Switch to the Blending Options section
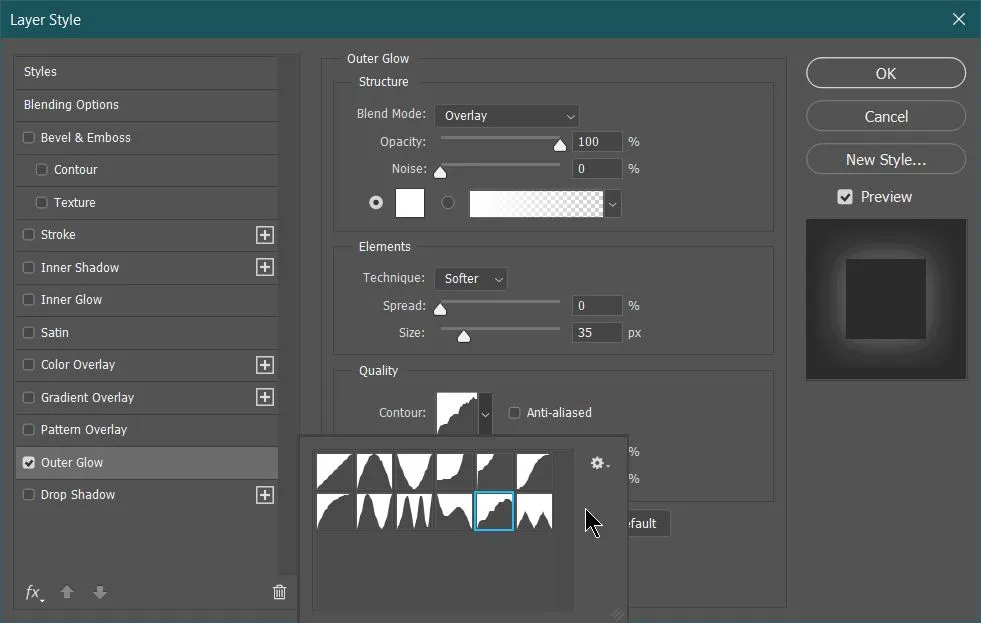The width and height of the screenshot is (981, 623). click(70, 104)
